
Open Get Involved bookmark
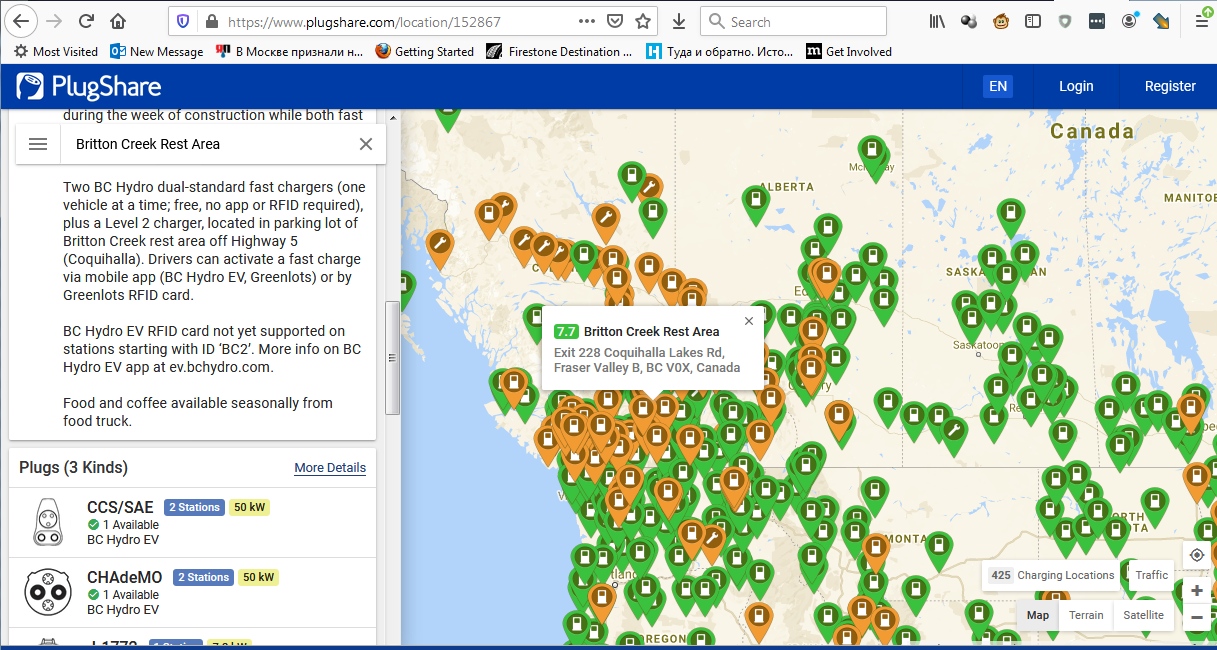point(849,51)
